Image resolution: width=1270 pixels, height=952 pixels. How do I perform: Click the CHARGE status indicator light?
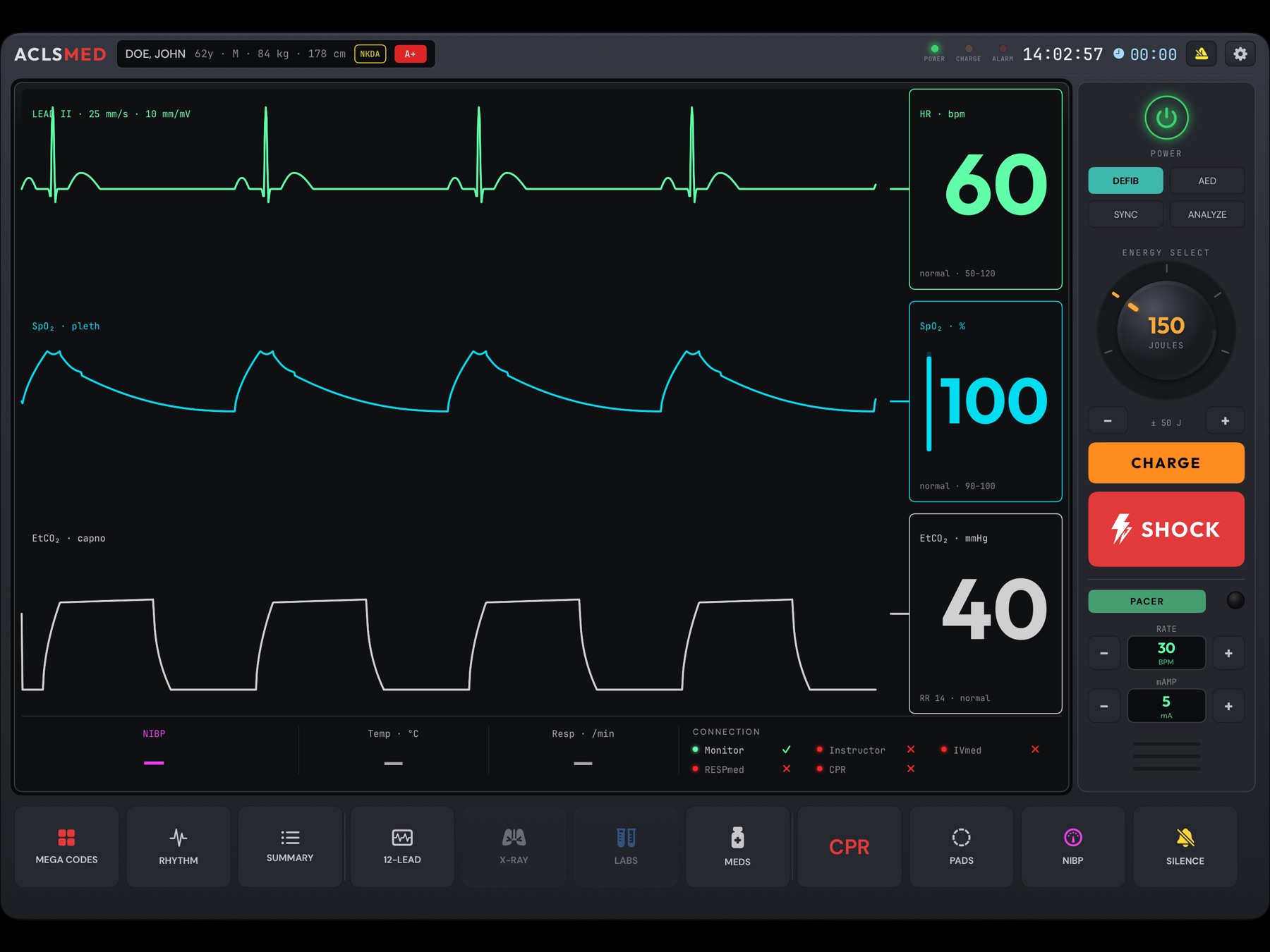tap(969, 49)
